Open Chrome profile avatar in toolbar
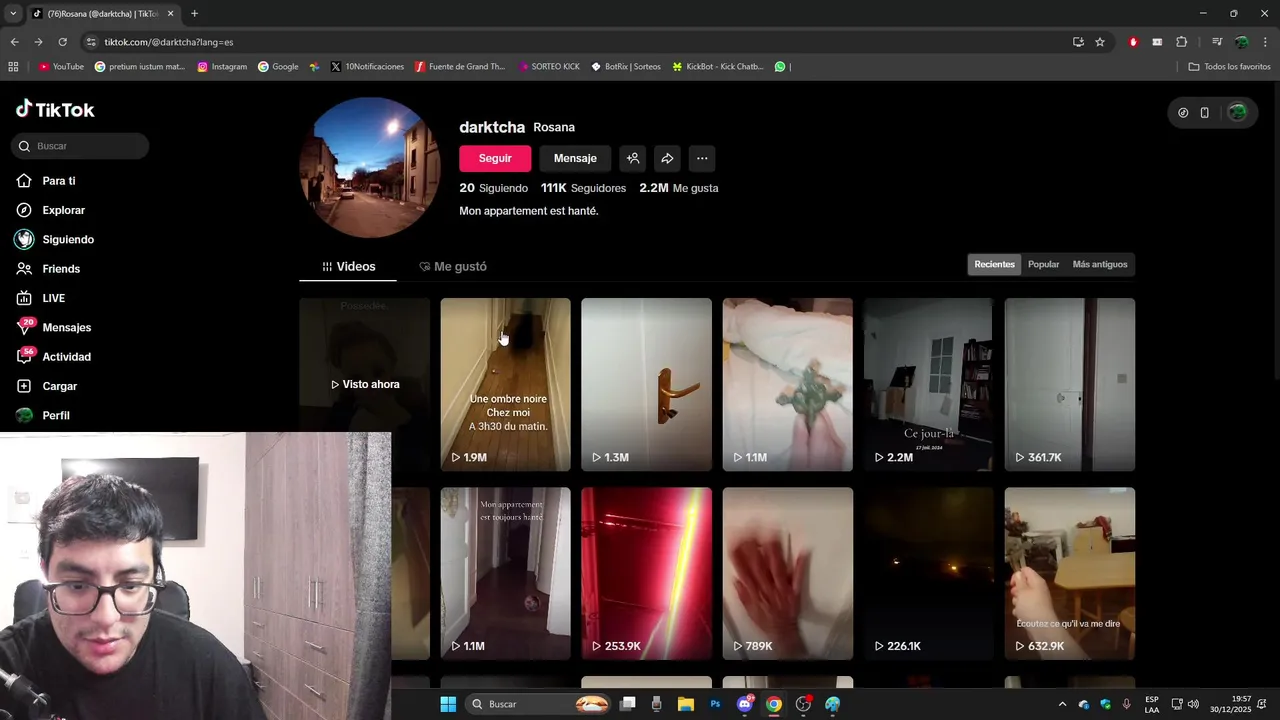The image size is (1280, 720). click(x=1241, y=42)
